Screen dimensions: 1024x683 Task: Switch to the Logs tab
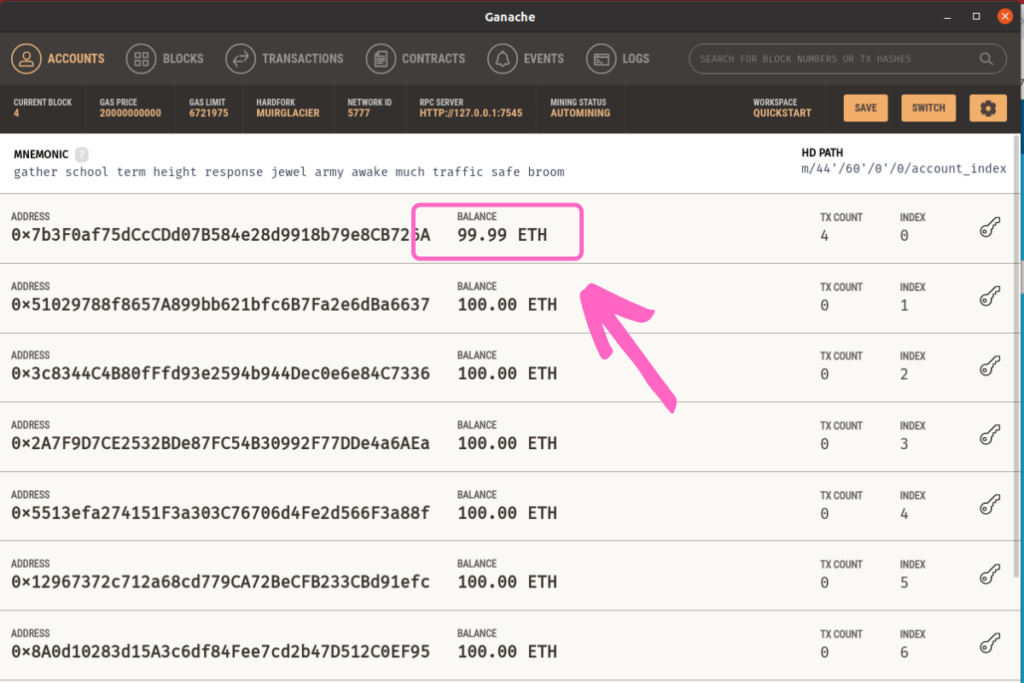pyautogui.click(x=618, y=59)
